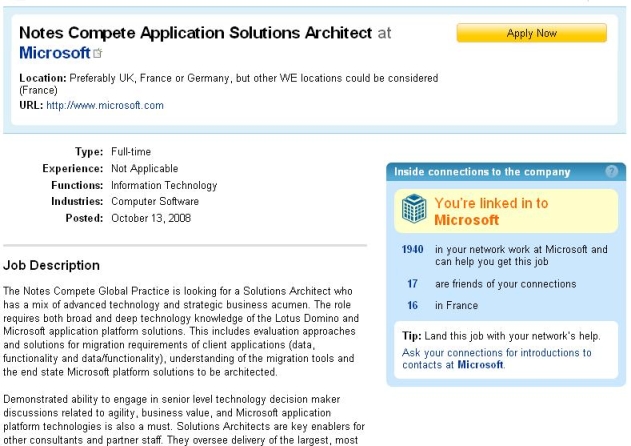
Task: Select the 16 connections in France count
Action: (x=412, y=305)
